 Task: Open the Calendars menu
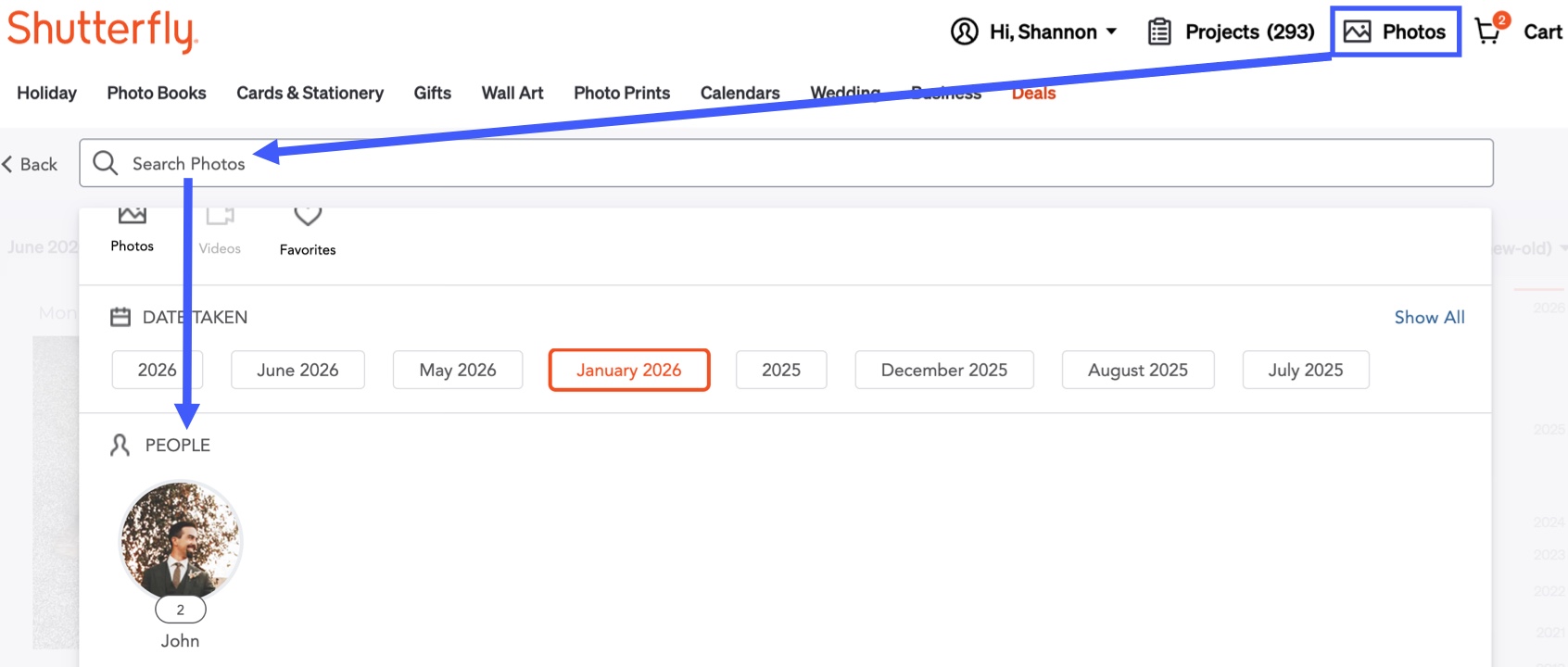point(740,93)
